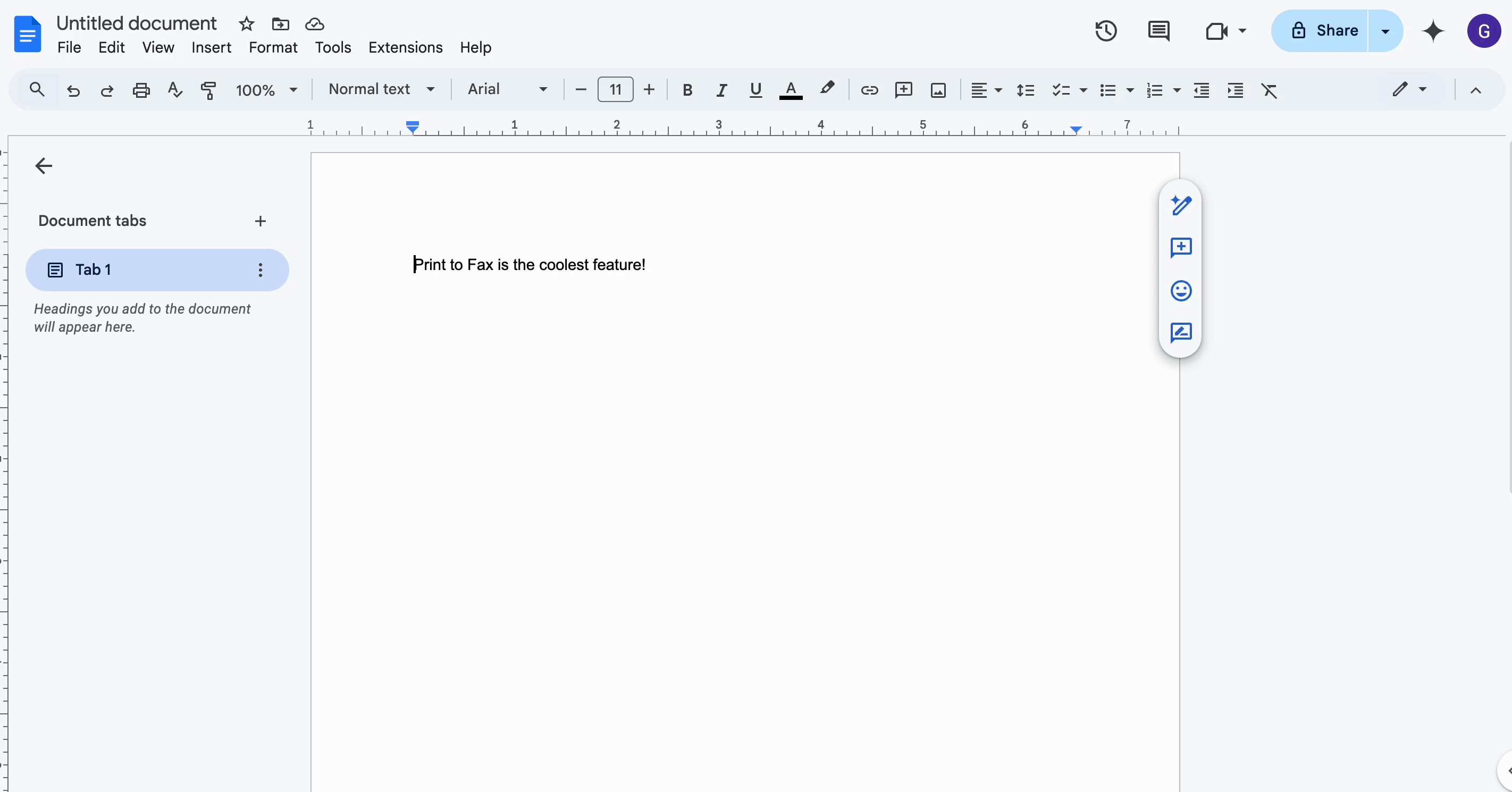Click Help me write pencil icon
The width and height of the screenshot is (1512, 792).
point(1180,205)
